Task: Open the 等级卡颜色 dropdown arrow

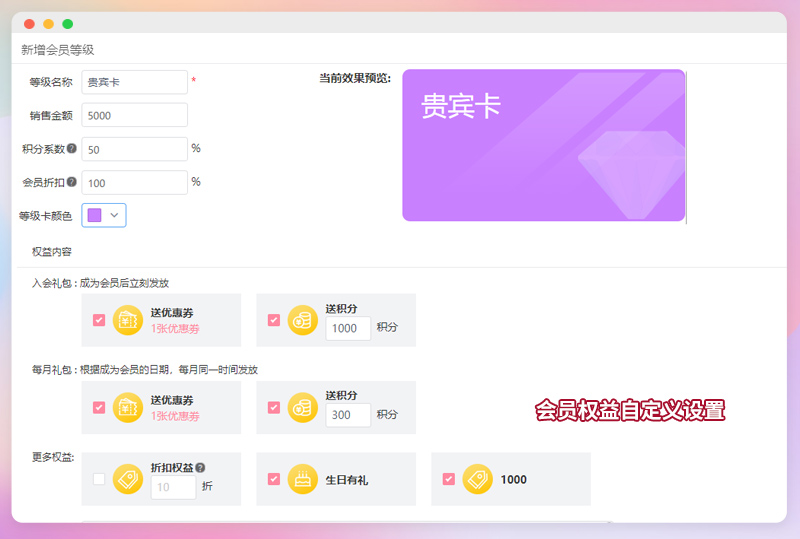Action: [x=115, y=215]
